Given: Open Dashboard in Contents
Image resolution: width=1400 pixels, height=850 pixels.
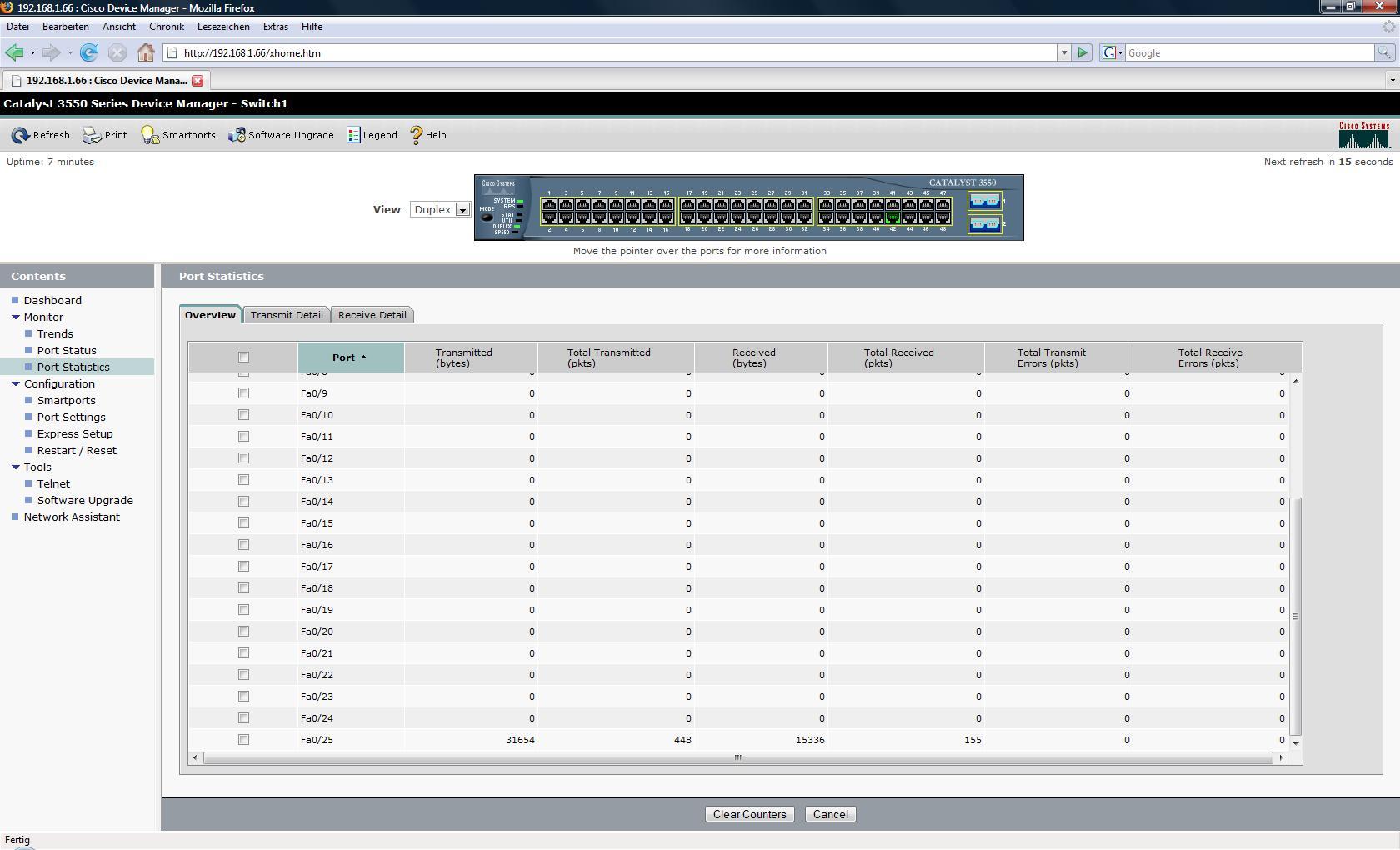Looking at the screenshot, I should [x=52, y=301].
